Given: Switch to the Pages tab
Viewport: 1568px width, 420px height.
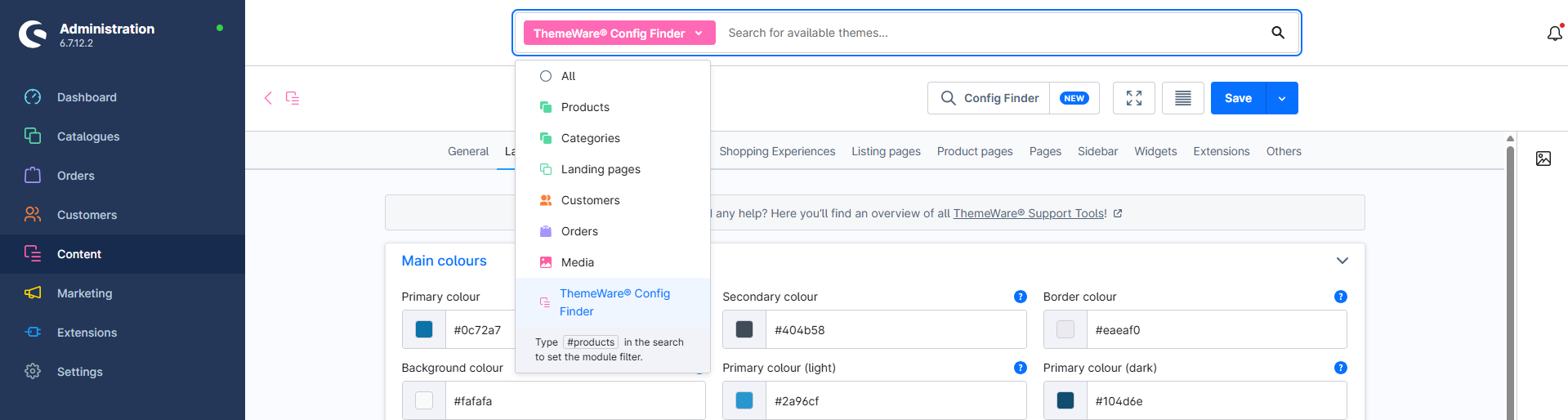Looking at the screenshot, I should pyautogui.click(x=1045, y=151).
